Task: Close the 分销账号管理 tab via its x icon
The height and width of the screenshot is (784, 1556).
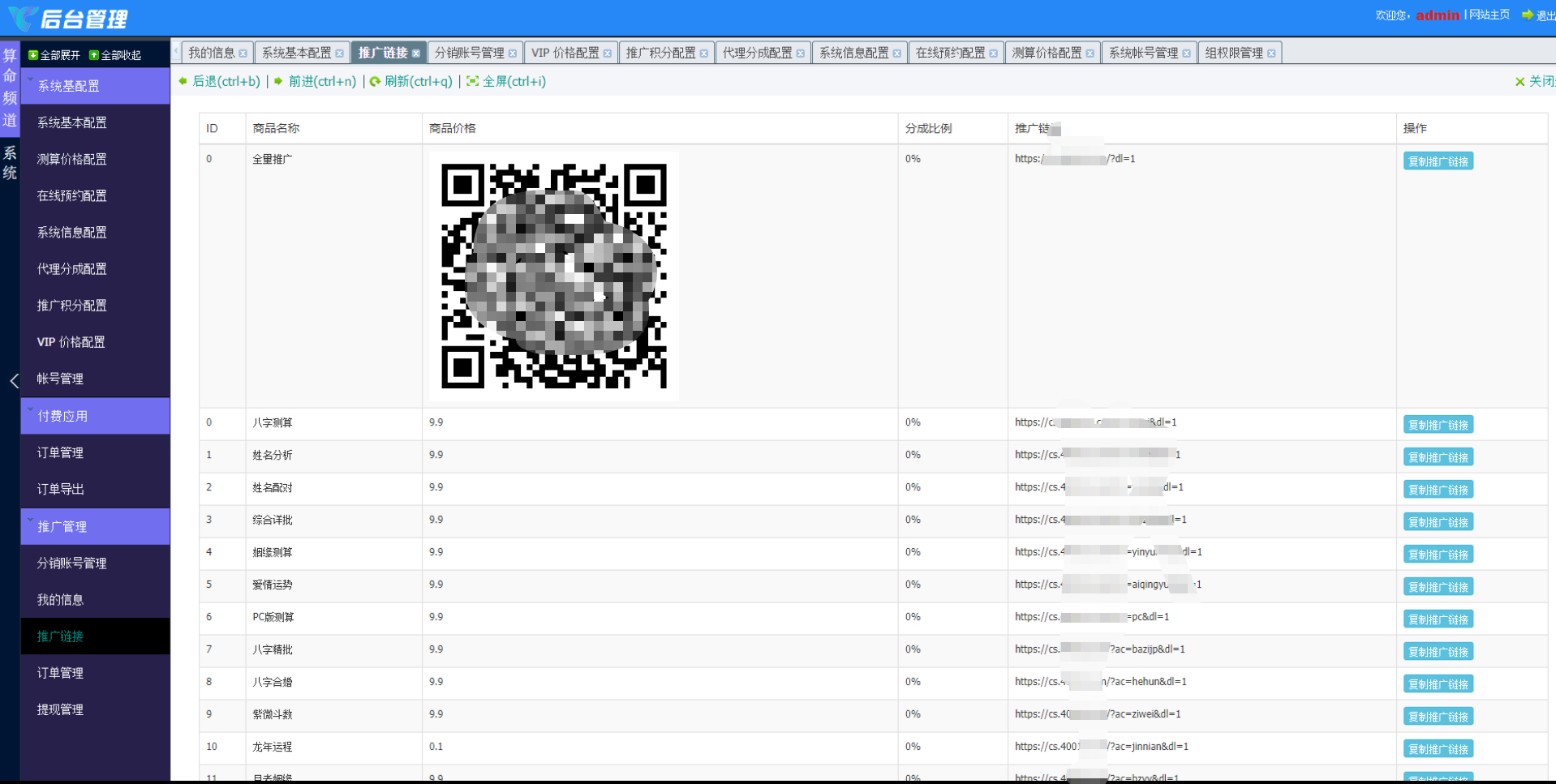Action: [513, 54]
